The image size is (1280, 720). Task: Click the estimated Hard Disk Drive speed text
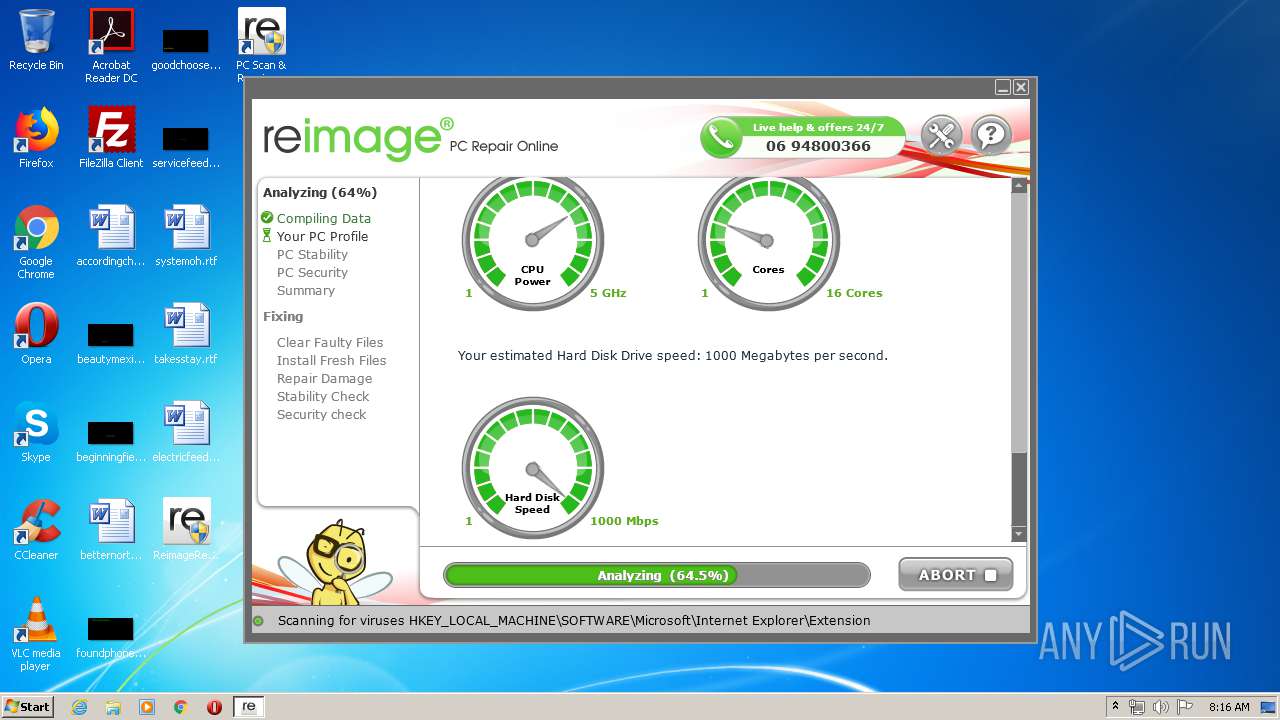pos(673,355)
